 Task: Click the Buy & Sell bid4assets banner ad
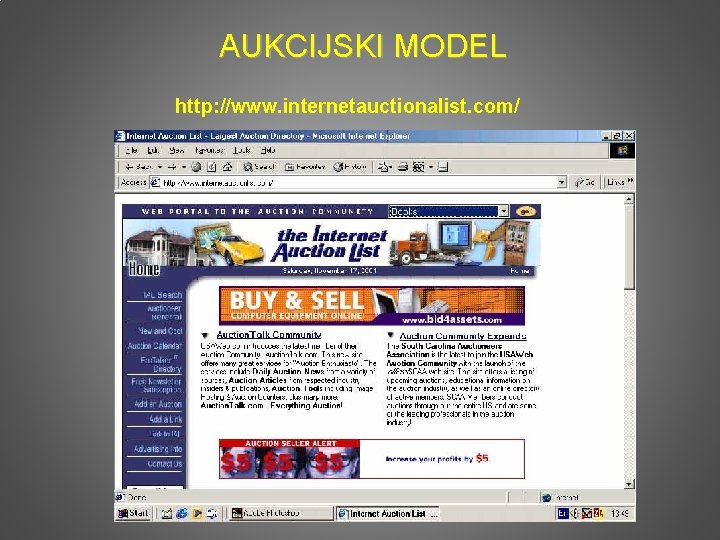pyautogui.click(x=372, y=306)
